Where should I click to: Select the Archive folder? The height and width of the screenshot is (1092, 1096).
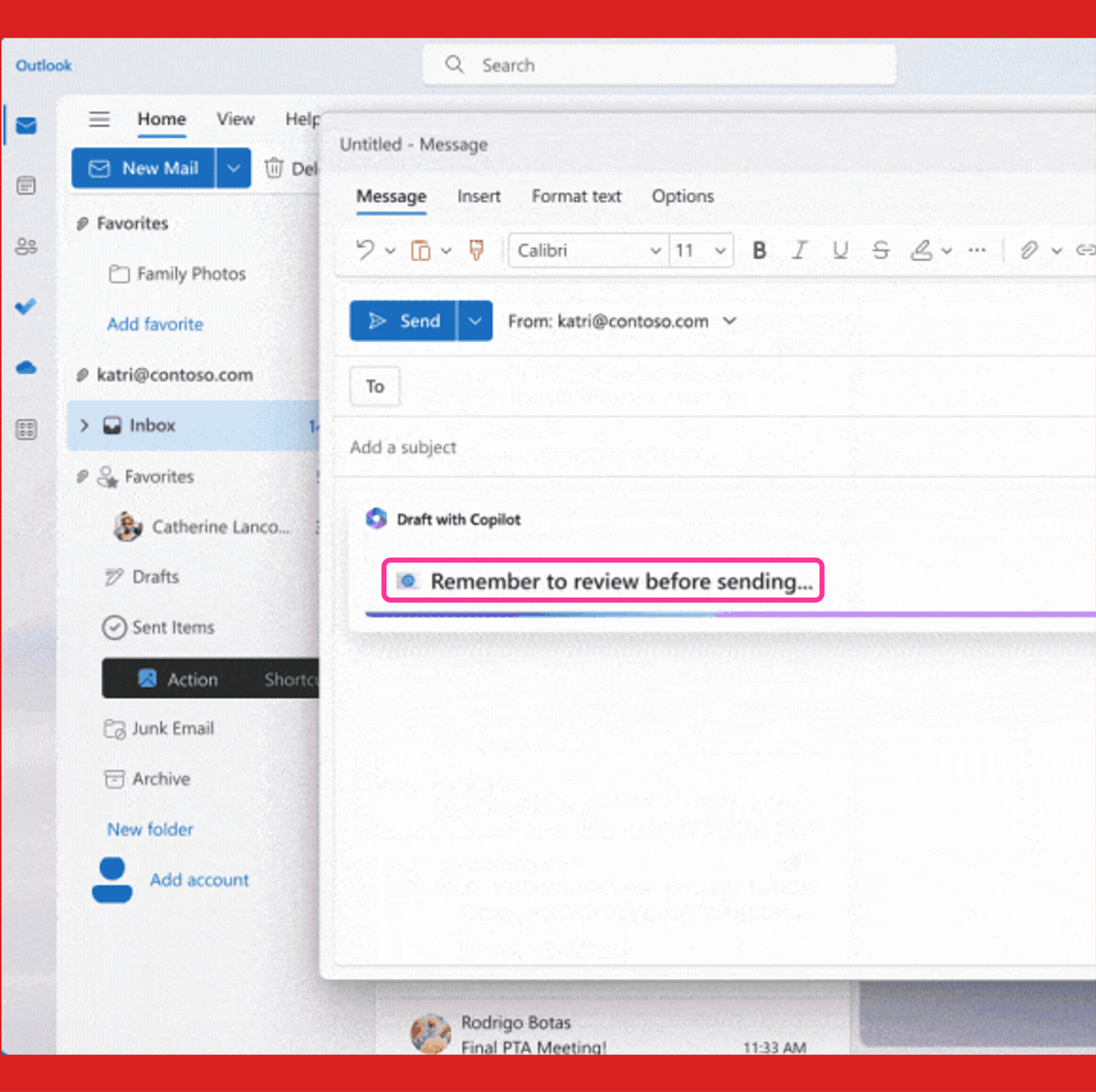[x=147, y=779]
